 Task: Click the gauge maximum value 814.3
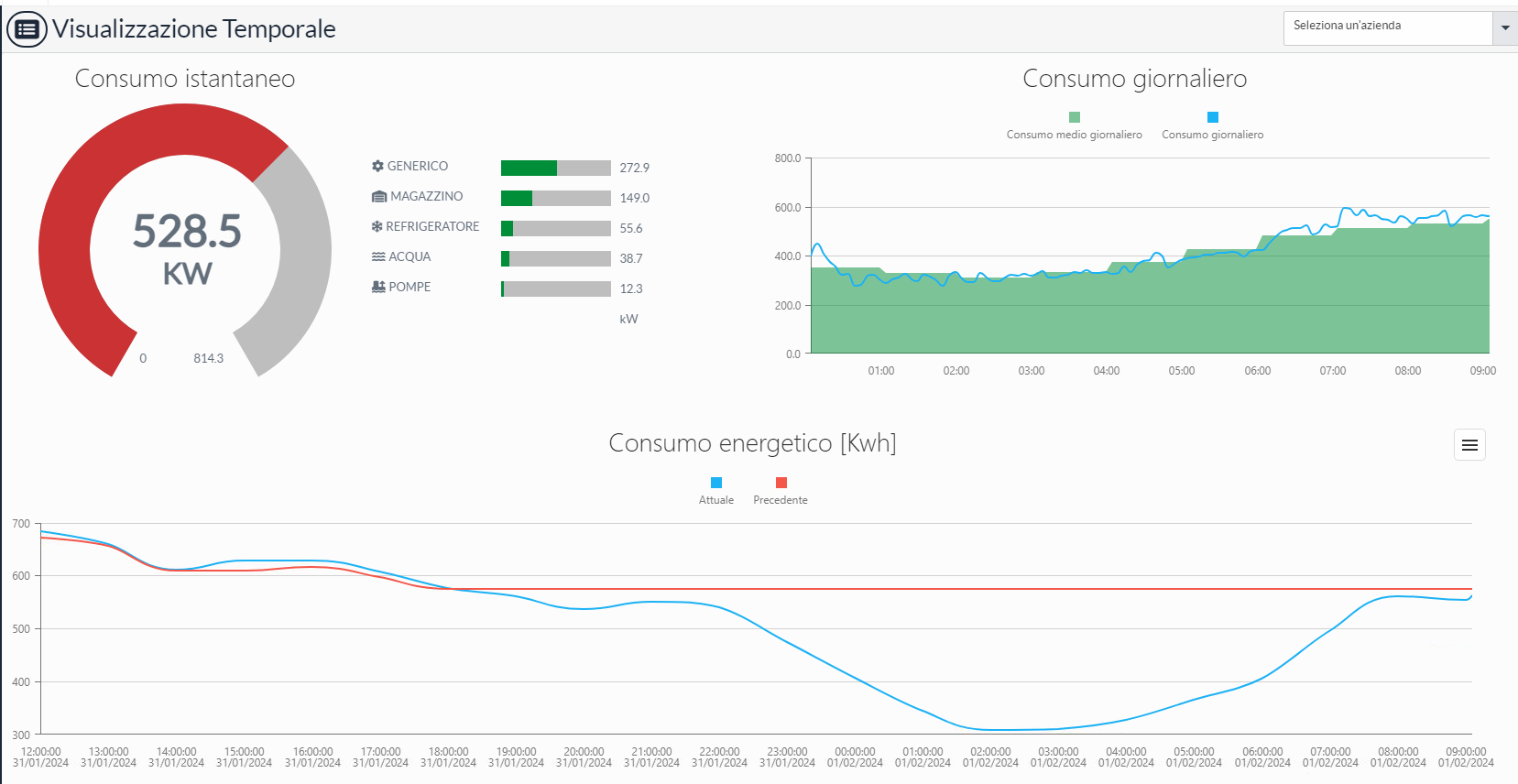tap(208, 358)
